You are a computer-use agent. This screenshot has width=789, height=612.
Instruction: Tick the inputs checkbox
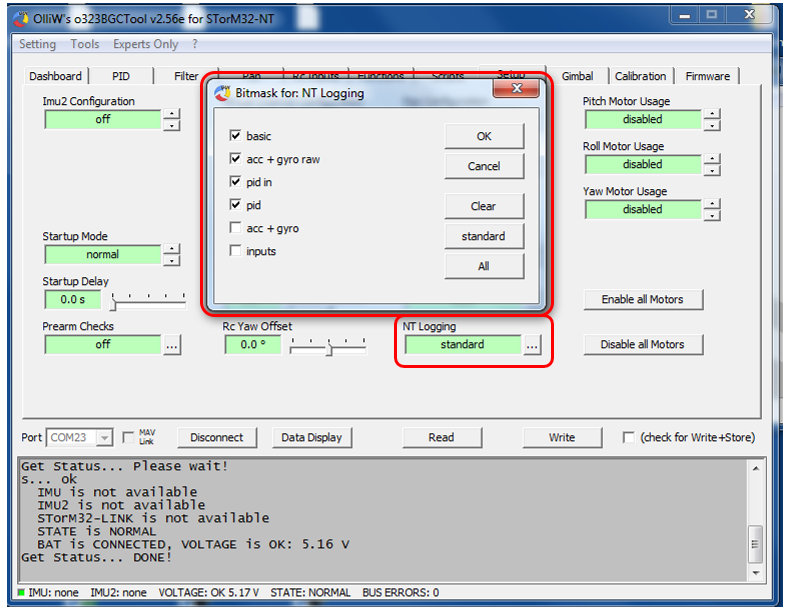[x=235, y=251]
